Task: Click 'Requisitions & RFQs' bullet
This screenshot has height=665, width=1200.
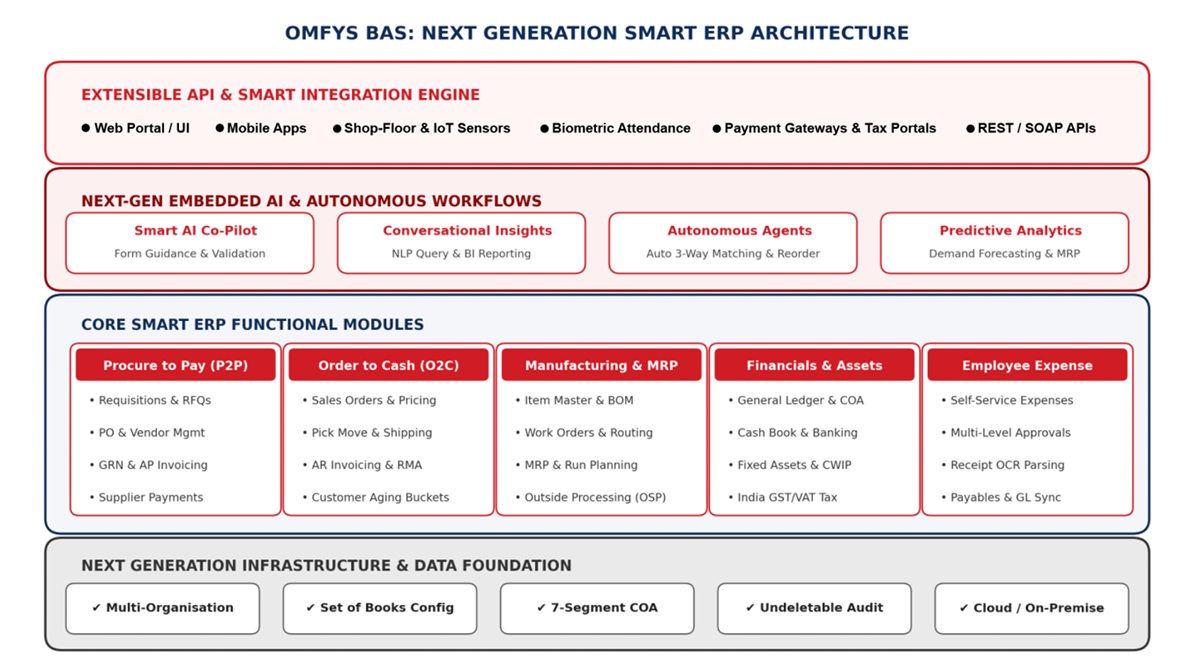Action: (150, 400)
